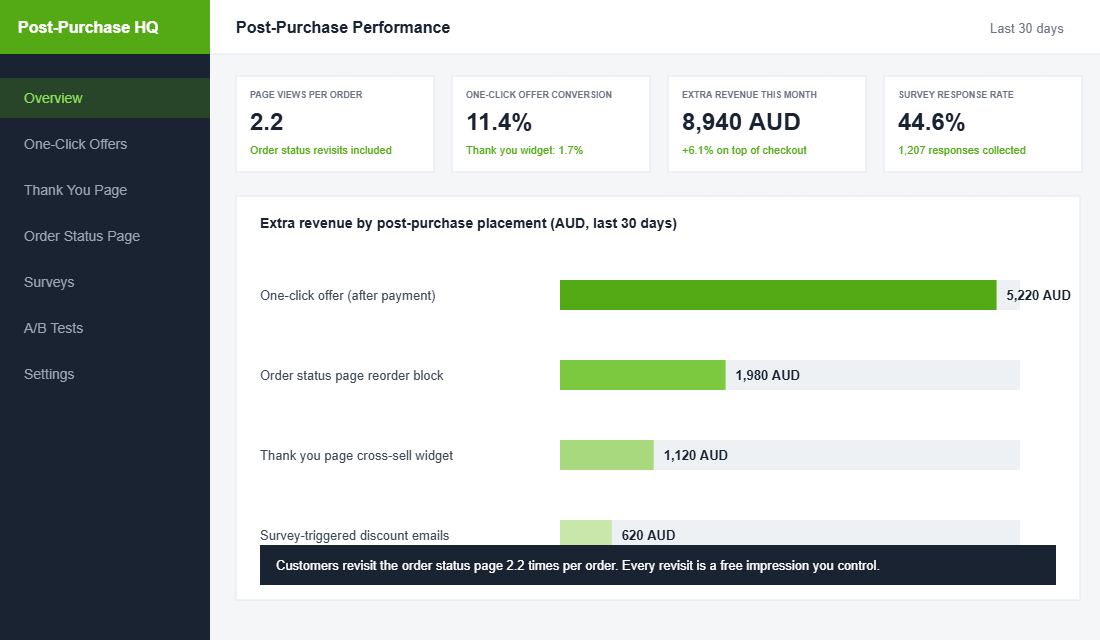Open the Survey Response Rate card

click(x=983, y=124)
